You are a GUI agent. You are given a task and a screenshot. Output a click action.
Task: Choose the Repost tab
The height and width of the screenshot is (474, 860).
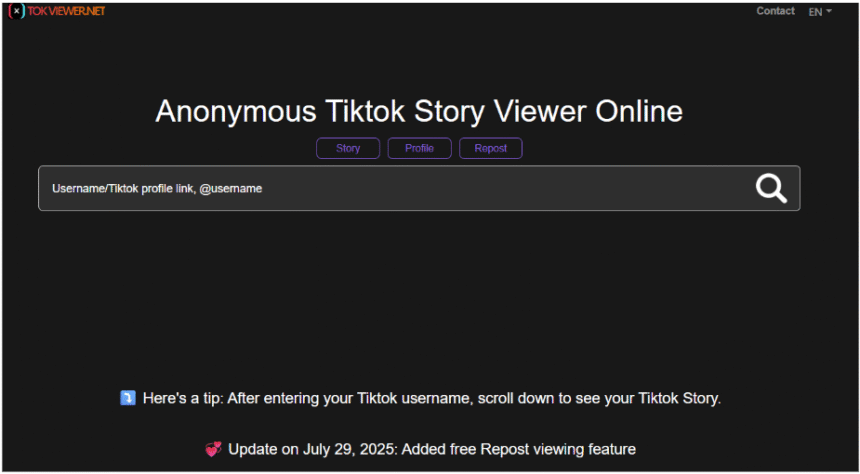490,148
